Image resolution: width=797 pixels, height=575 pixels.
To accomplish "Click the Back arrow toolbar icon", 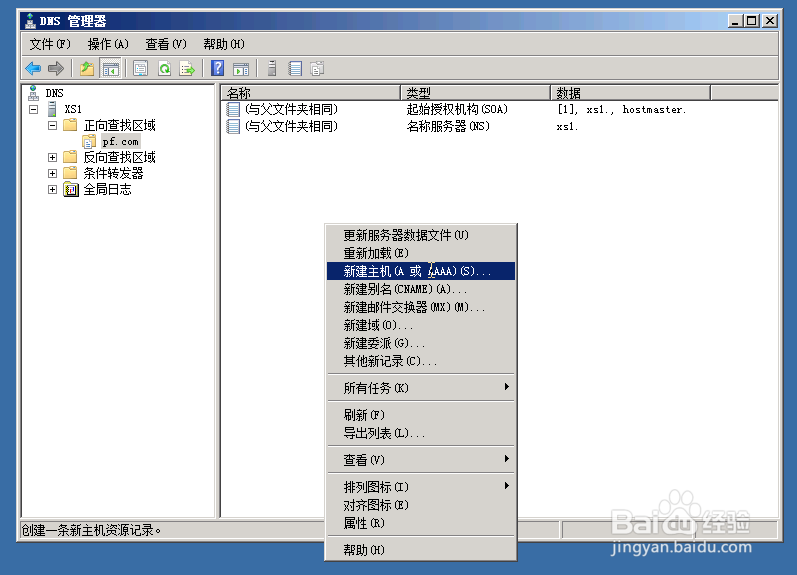I will click(x=33, y=68).
